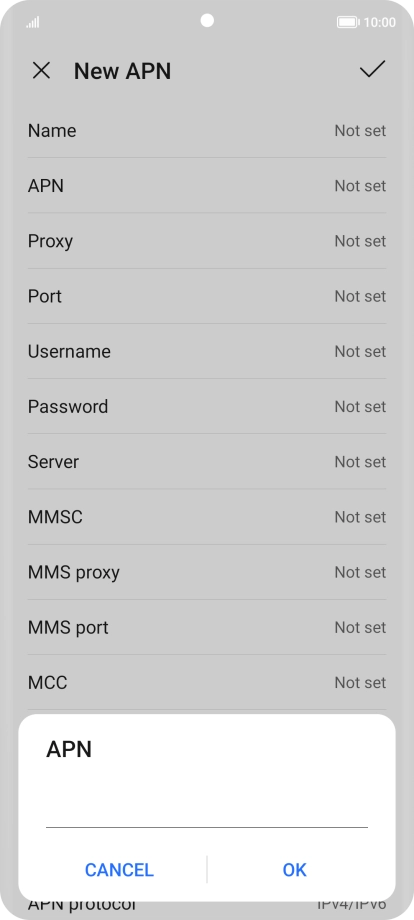Viewport: 414px width, 920px height.
Task: Confirm the APN dialog with OK
Action: pyautogui.click(x=294, y=870)
